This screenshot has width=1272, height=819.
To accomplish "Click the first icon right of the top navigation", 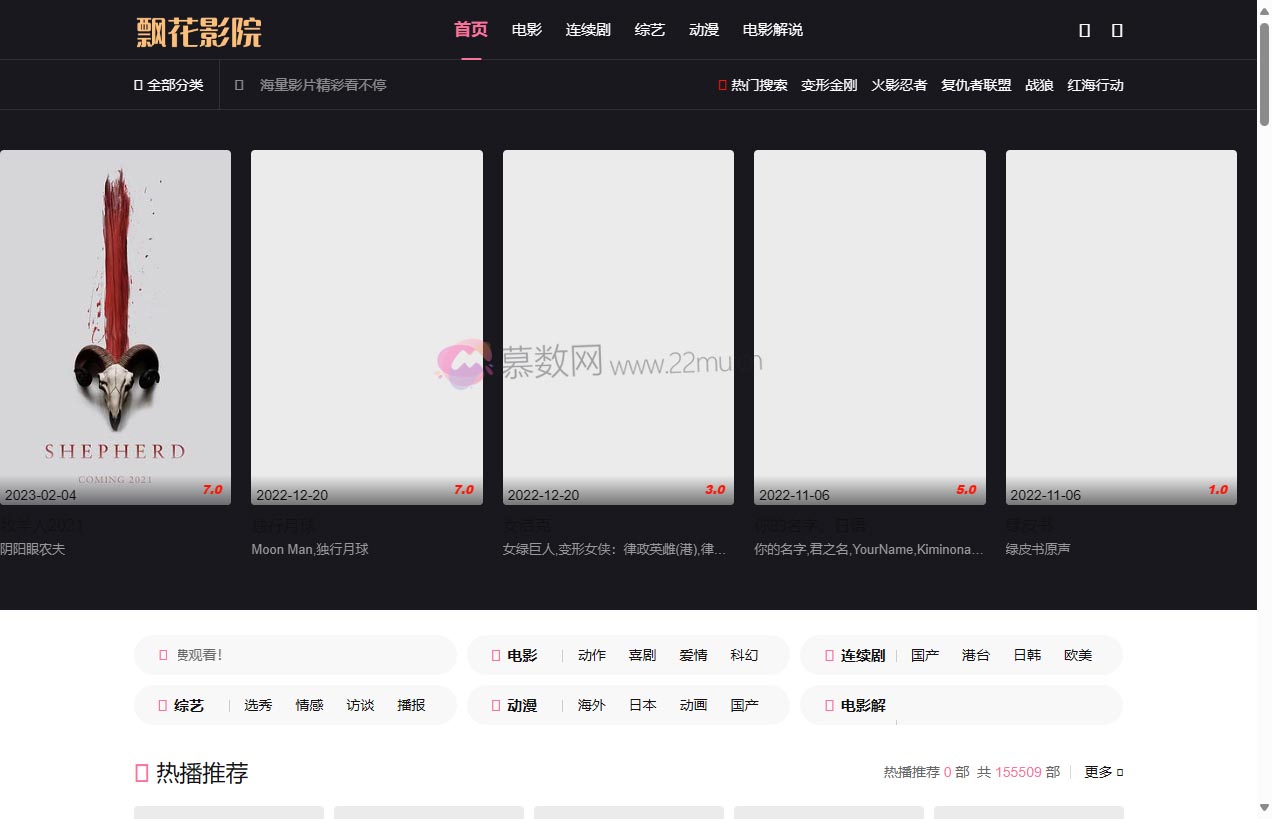I will 1084,30.
